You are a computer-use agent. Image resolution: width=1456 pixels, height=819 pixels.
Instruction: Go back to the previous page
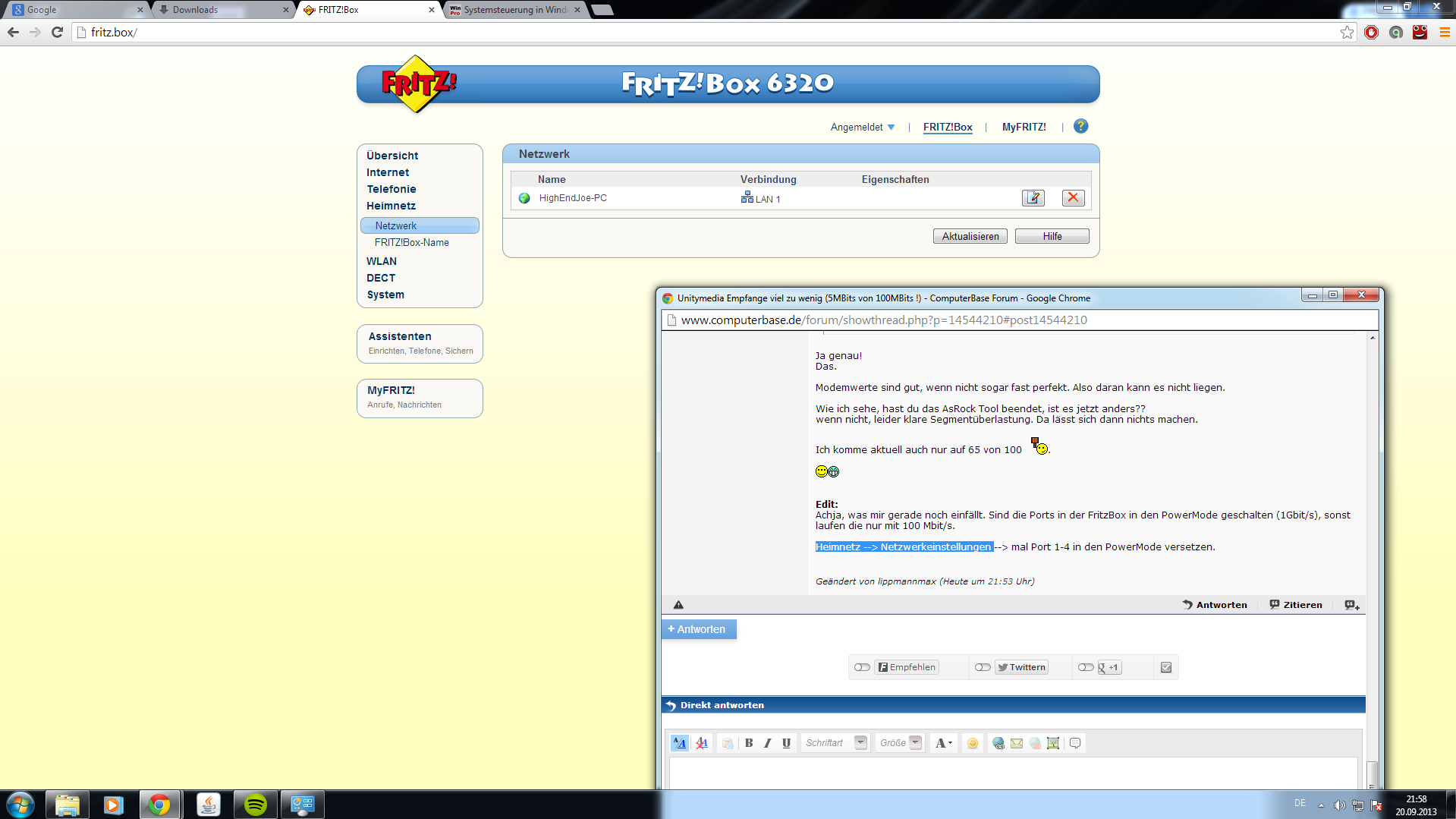pyautogui.click(x=13, y=33)
